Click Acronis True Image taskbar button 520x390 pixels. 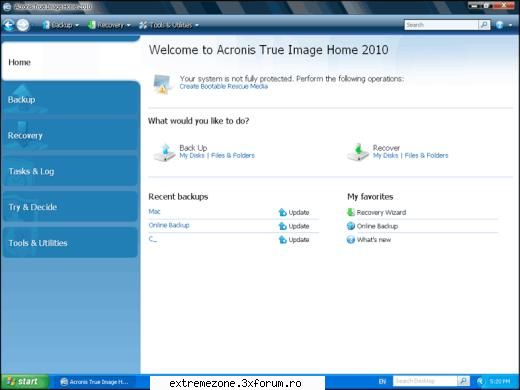click(x=95, y=382)
